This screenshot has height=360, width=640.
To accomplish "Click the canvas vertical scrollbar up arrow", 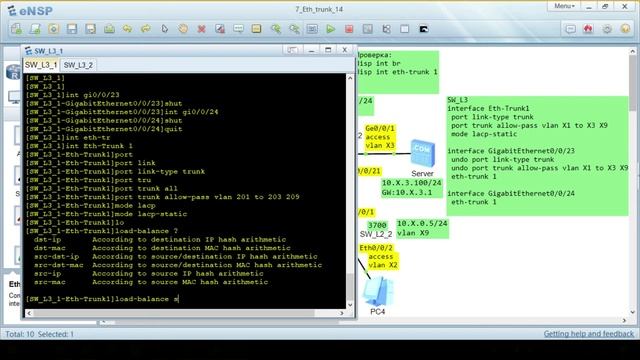I will pos(632,51).
